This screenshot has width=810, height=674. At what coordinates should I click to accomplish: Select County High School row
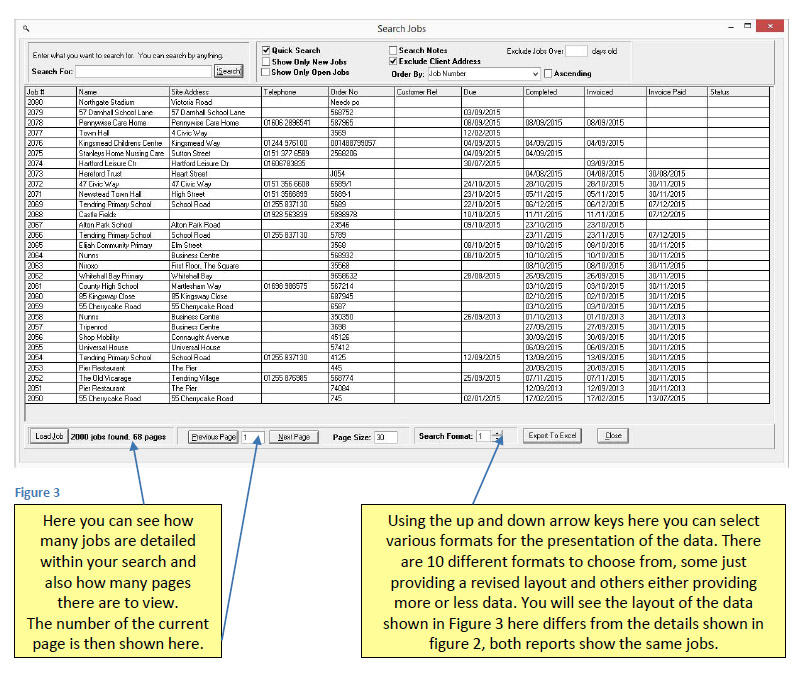tap(397, 286)
